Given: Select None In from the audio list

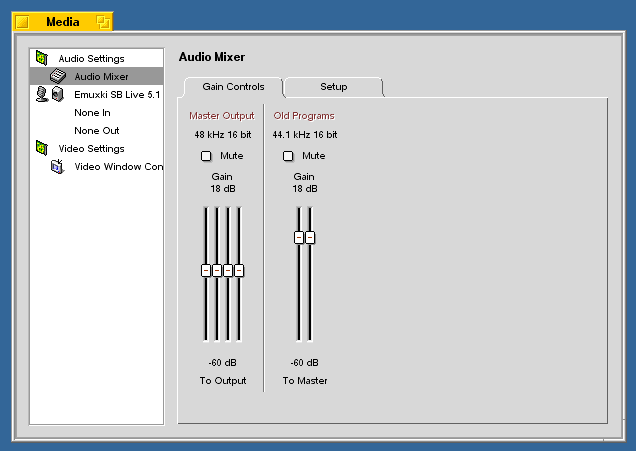Looking at the screenshot, I should click(x=92, y=113).
